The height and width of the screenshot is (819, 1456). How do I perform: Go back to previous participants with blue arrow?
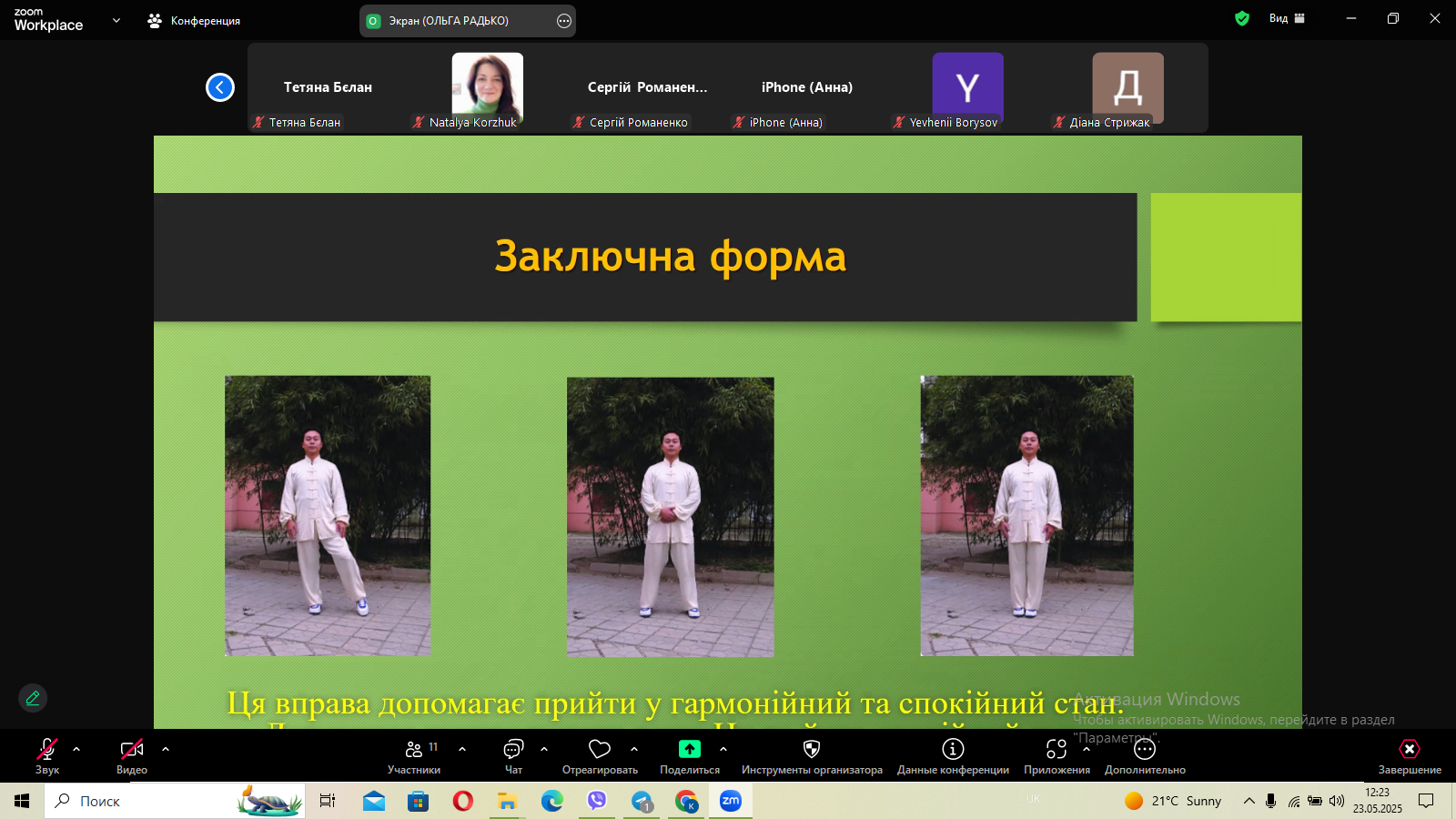220,87
